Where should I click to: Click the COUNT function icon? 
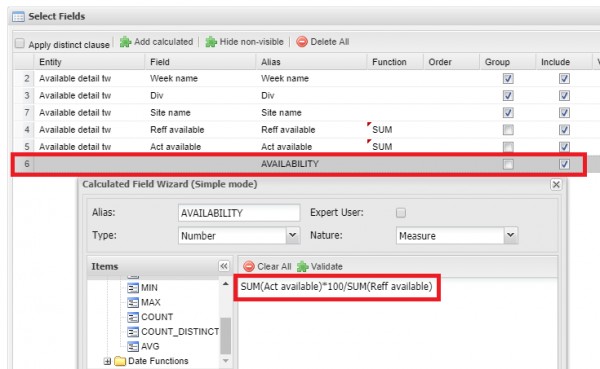[132, 317]
